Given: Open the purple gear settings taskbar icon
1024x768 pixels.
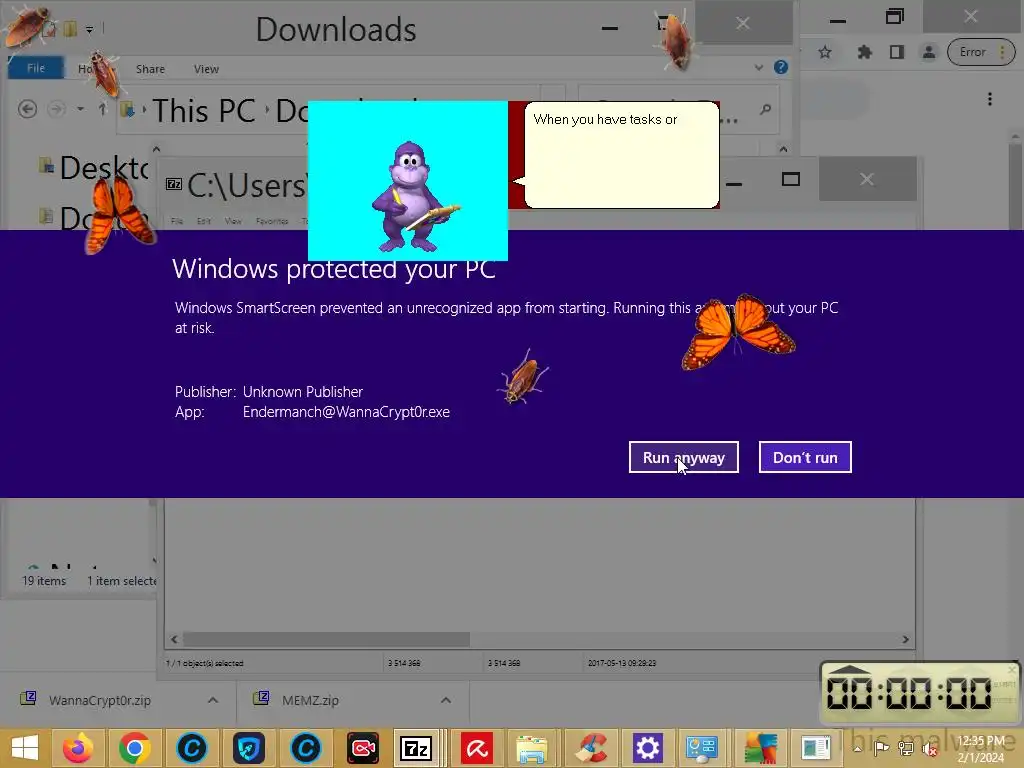Looking at the screenshot, I should 647,748.
